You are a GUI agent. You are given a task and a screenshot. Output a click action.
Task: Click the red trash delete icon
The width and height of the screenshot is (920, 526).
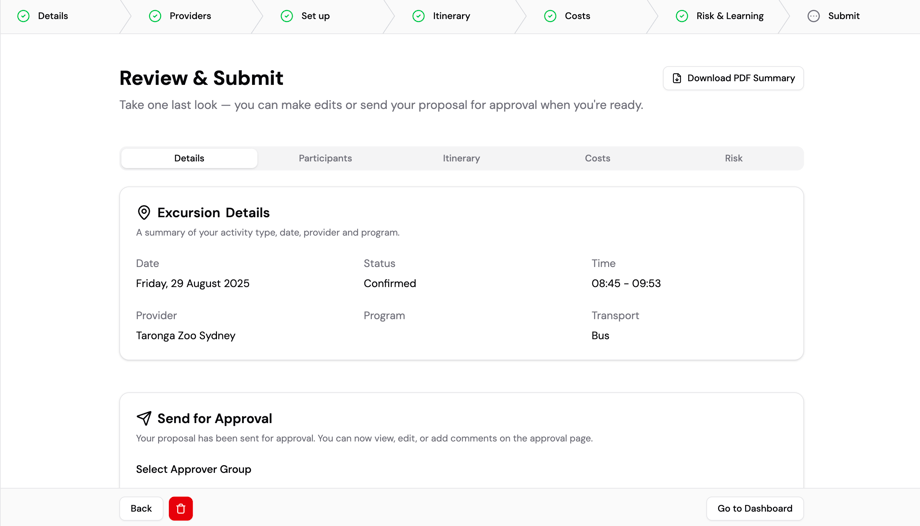tap(181, 509)
